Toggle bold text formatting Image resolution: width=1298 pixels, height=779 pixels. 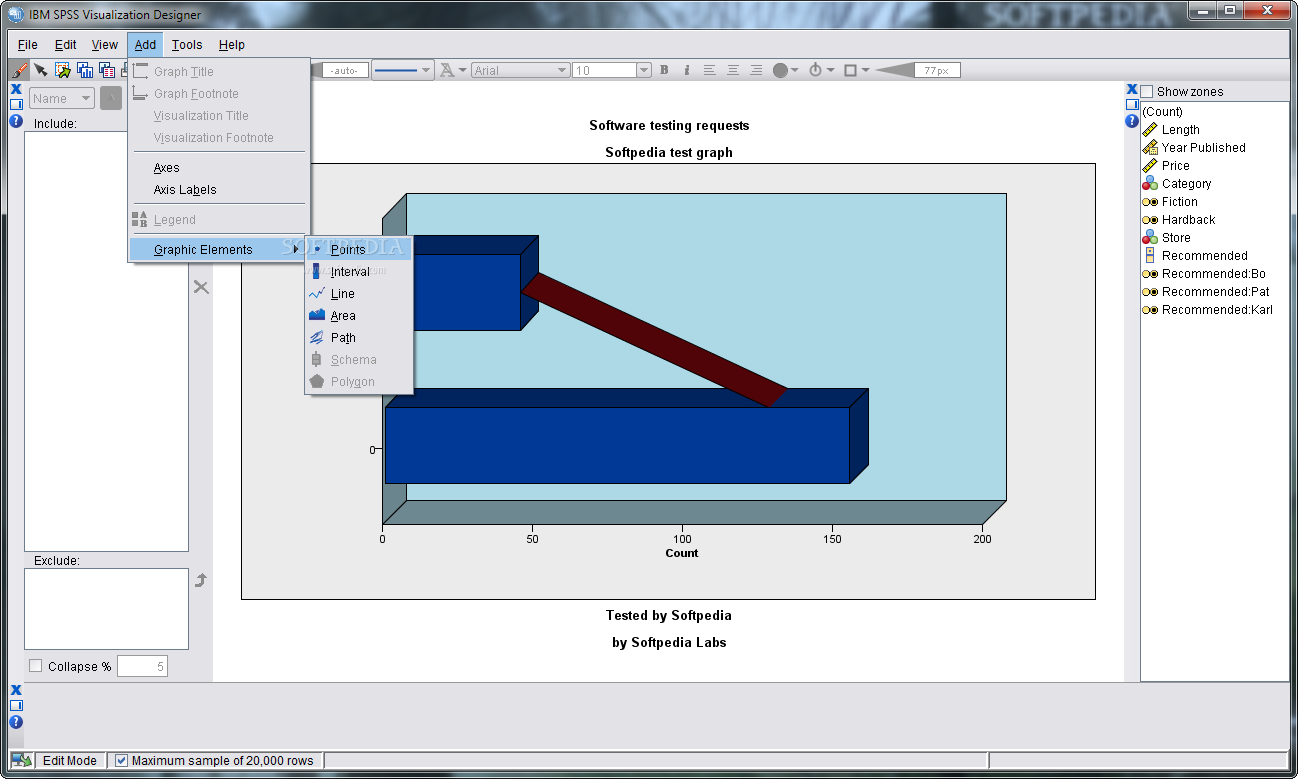coord(664,70)
